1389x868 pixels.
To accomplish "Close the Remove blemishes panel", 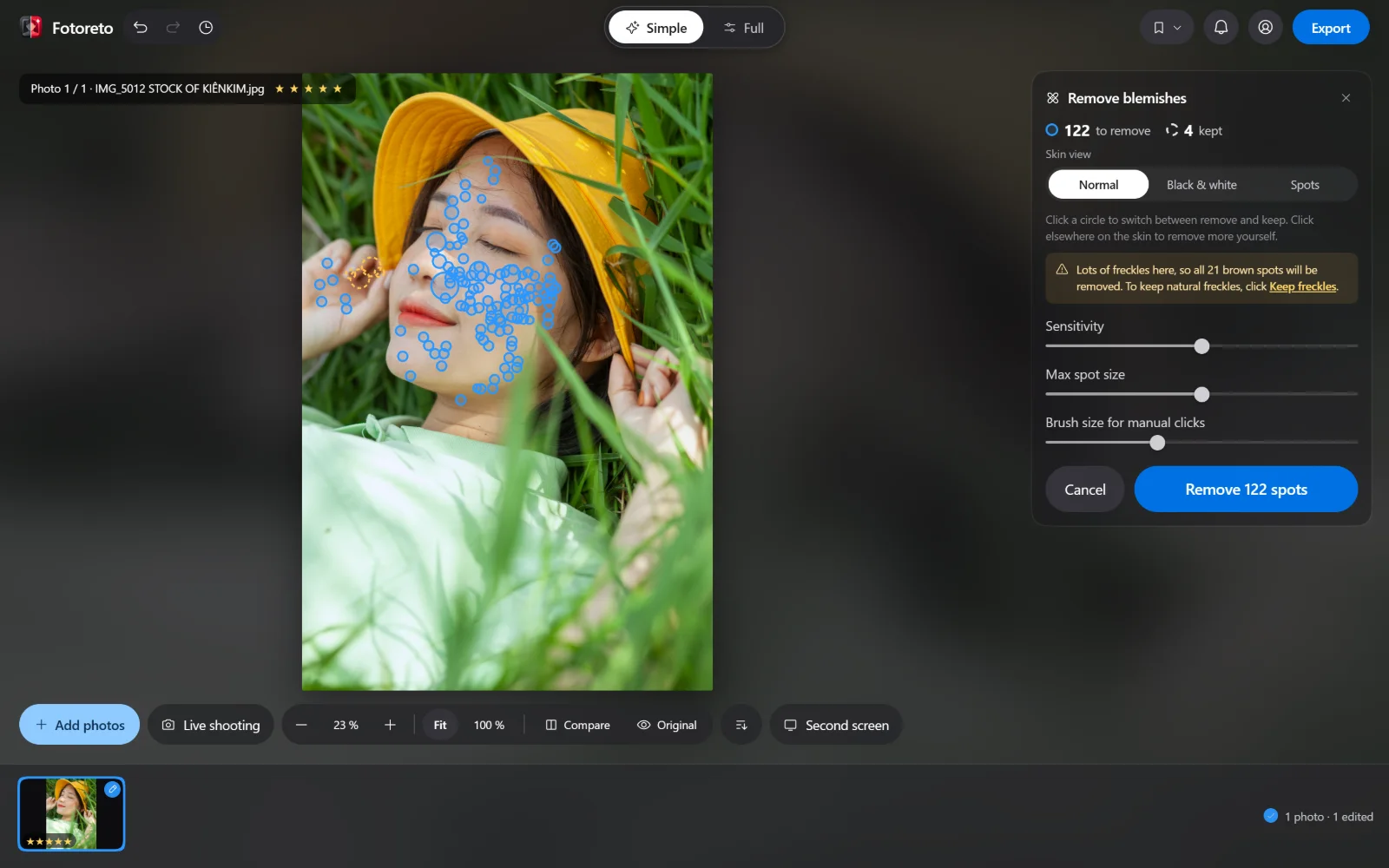I will [x=1346, y=98].
